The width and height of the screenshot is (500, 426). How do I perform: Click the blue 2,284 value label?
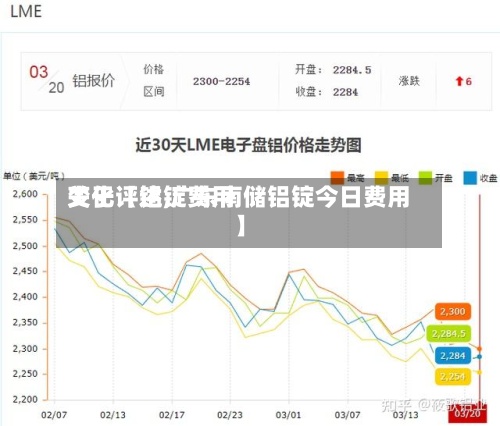click(x=453, y=356)
